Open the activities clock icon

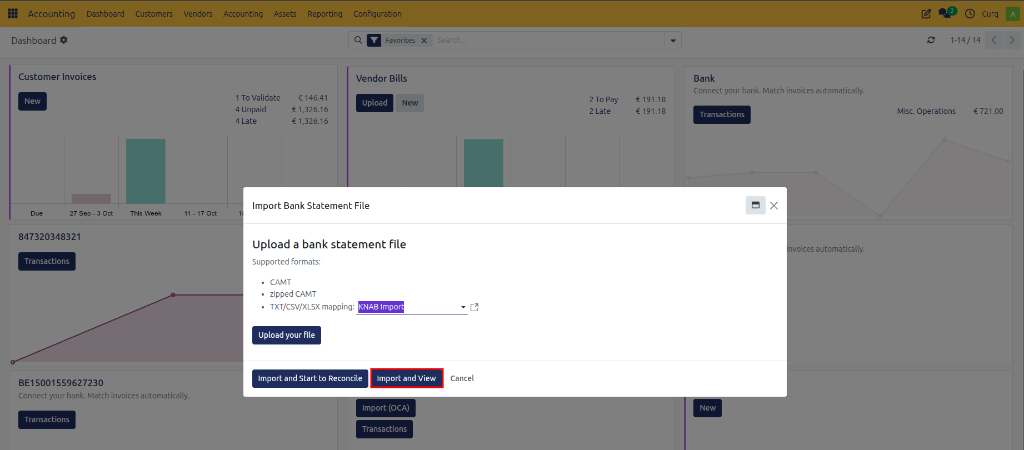(x=970, y=14)
